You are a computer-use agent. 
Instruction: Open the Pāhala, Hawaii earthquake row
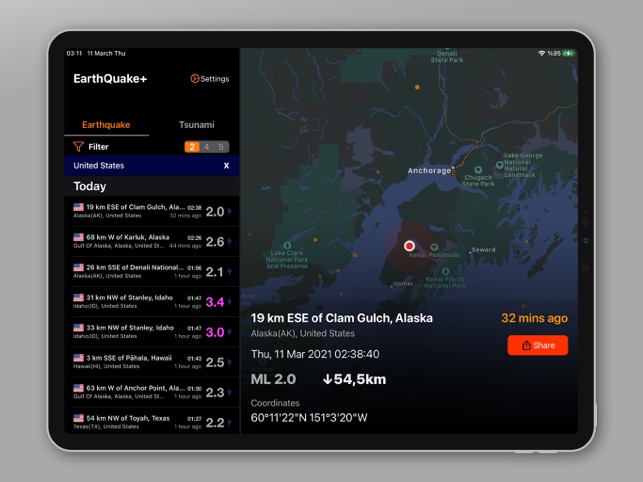click(x=152, y=362)
